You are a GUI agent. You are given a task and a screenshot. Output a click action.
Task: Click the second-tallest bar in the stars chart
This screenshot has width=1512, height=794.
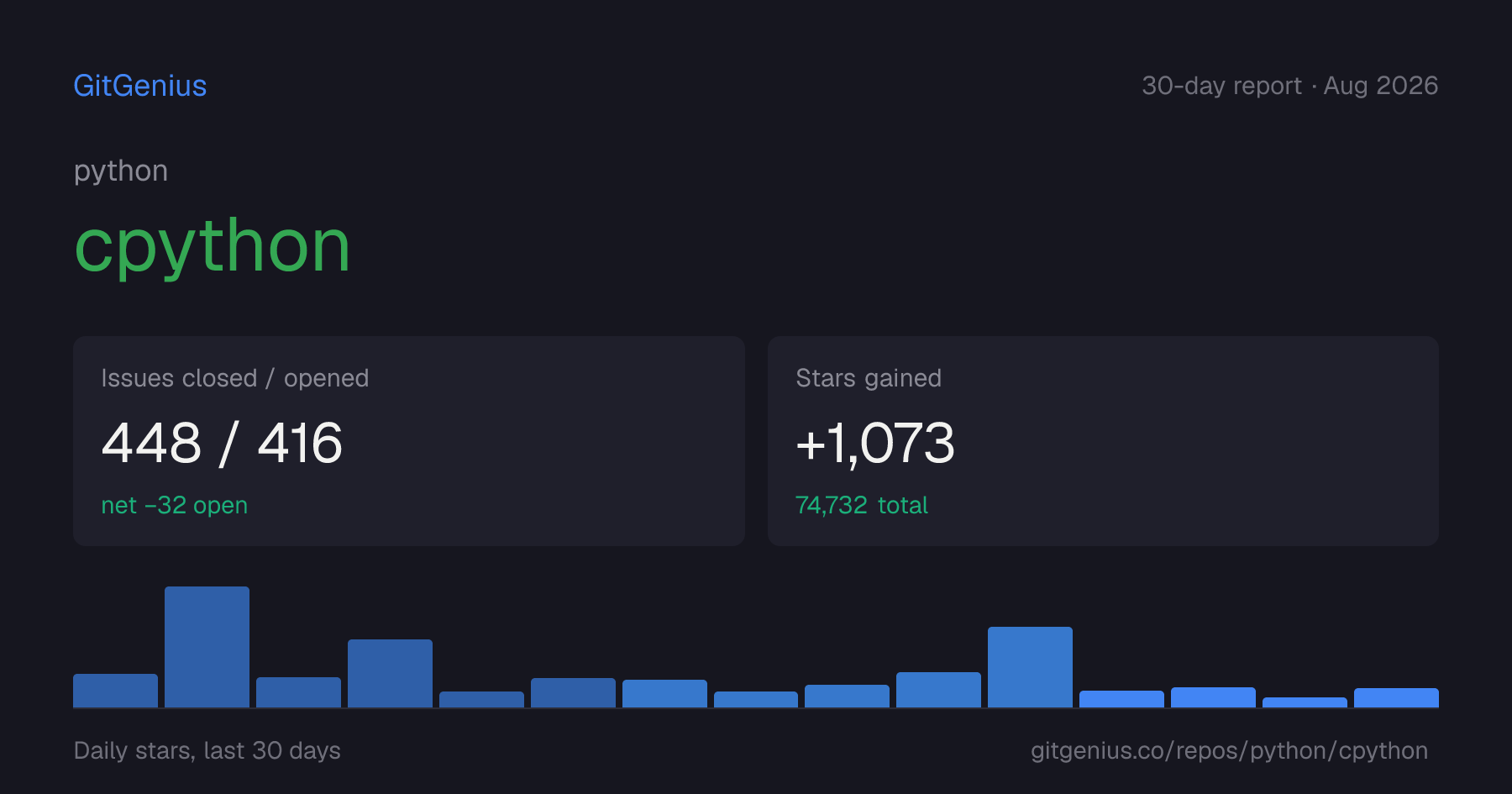tap(1030, 667)
